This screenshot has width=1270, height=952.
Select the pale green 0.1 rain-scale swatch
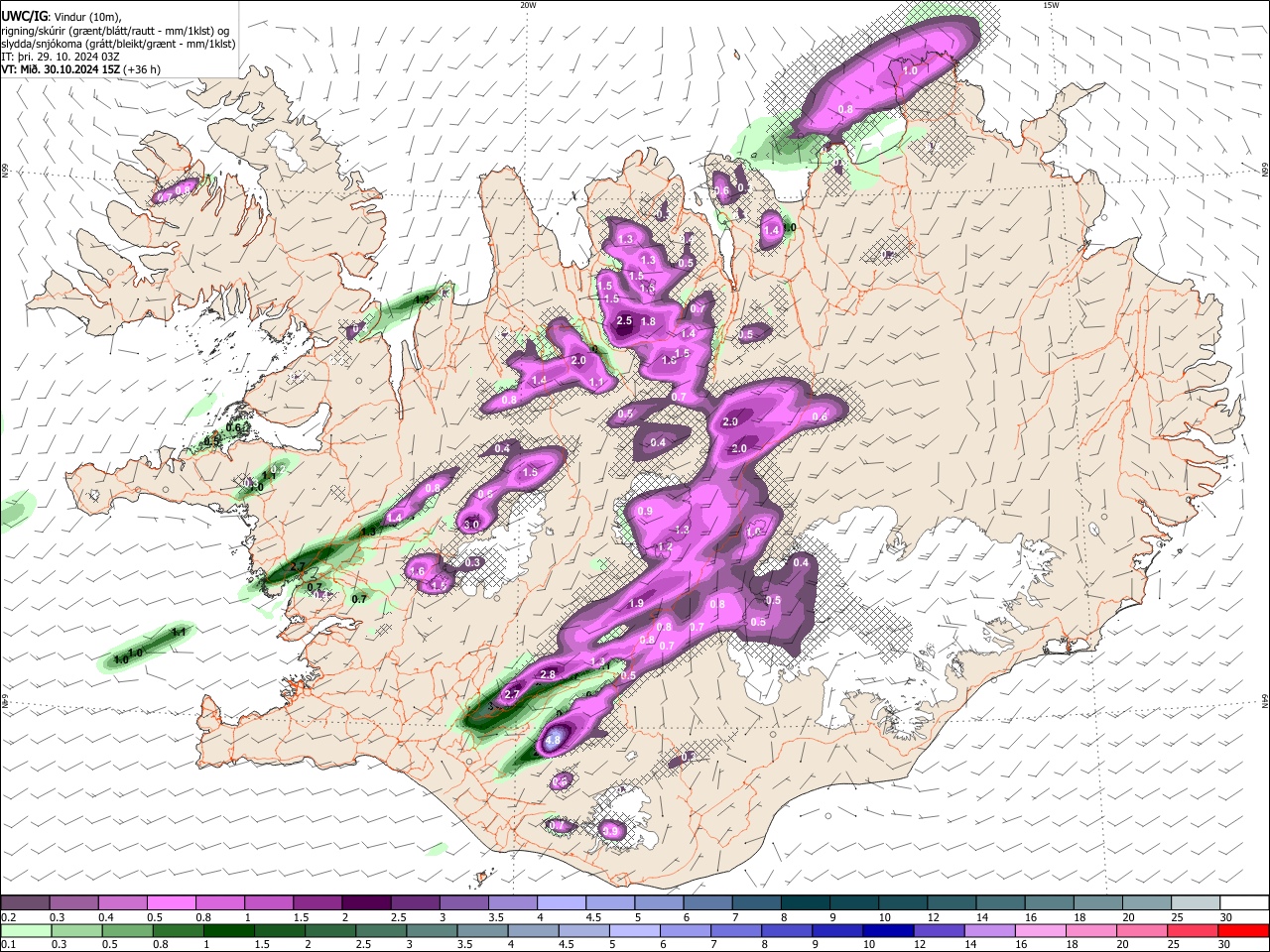[25, 931]
